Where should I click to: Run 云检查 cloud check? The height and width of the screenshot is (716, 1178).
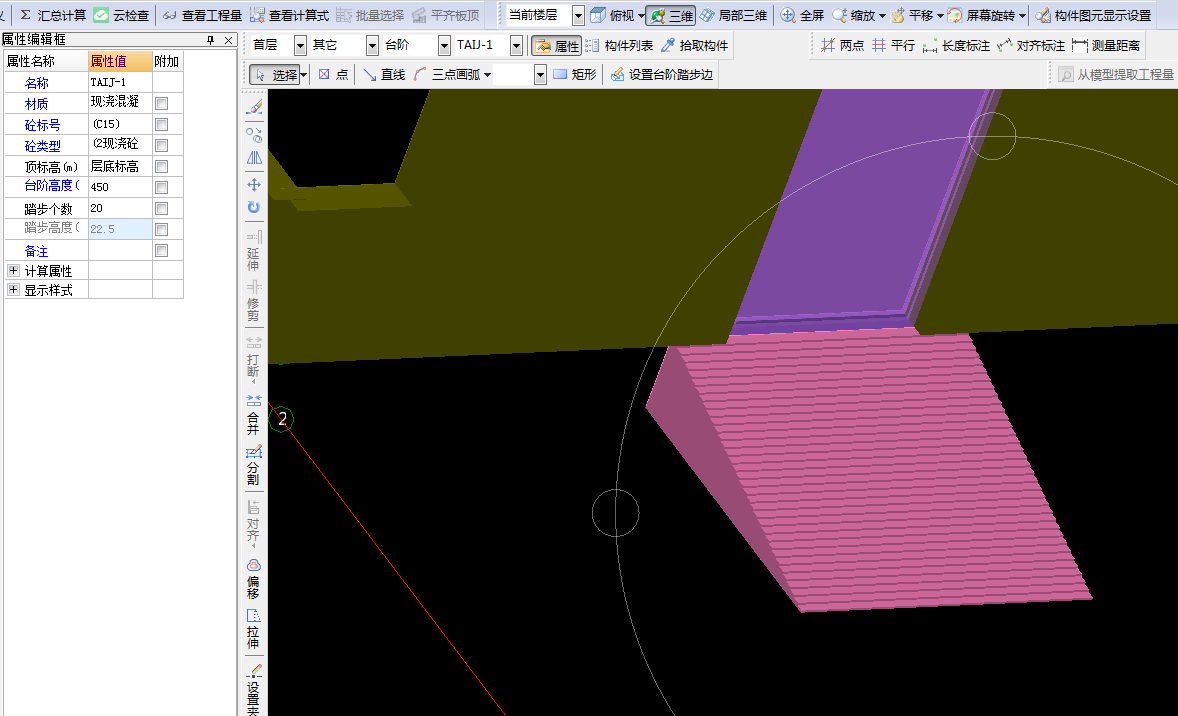click(x=121, y=15)
